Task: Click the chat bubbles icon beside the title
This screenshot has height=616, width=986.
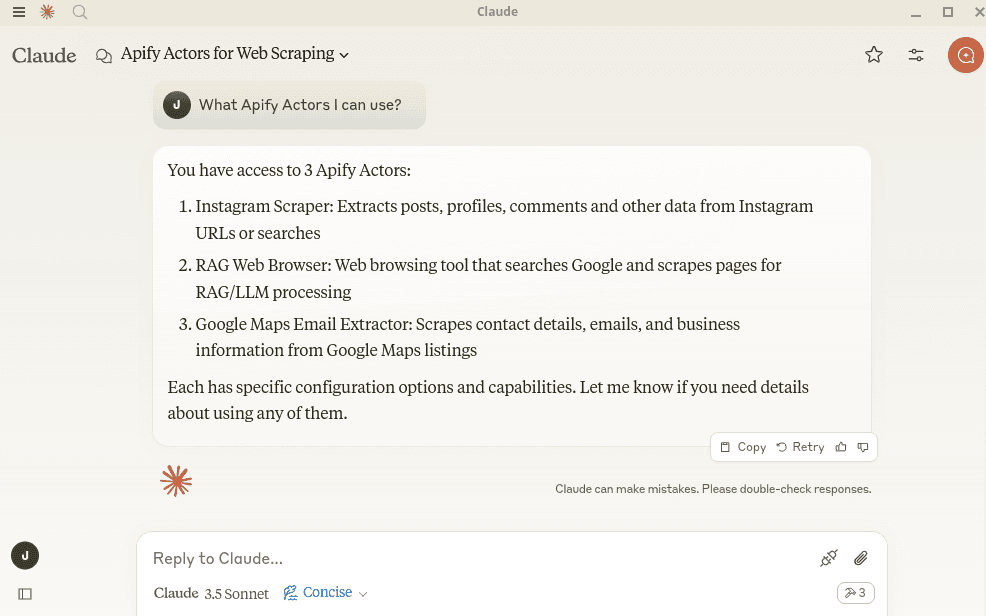Action: coord(104,56)
